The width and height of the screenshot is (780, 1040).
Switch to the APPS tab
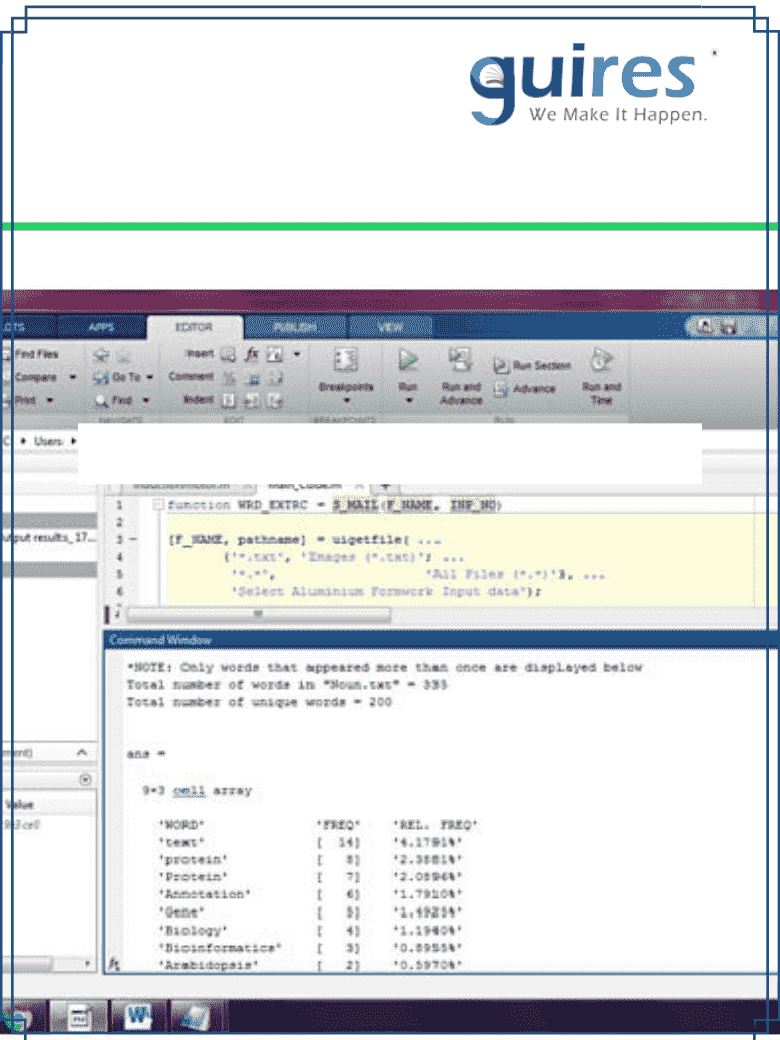(x=101, y=327)
